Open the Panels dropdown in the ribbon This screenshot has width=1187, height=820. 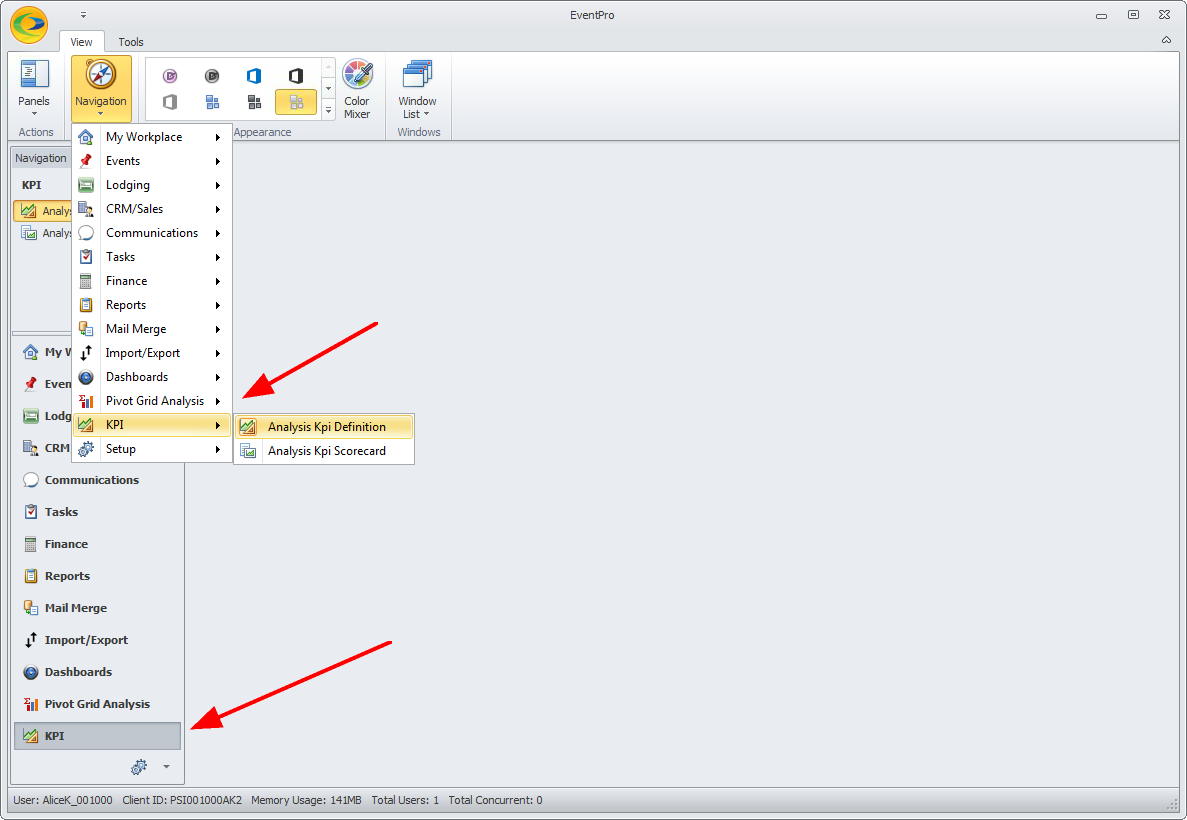click(x=34, y=89)
